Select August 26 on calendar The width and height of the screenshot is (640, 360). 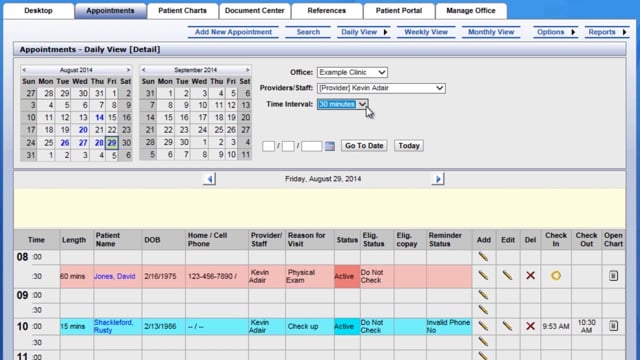(64, 143)
